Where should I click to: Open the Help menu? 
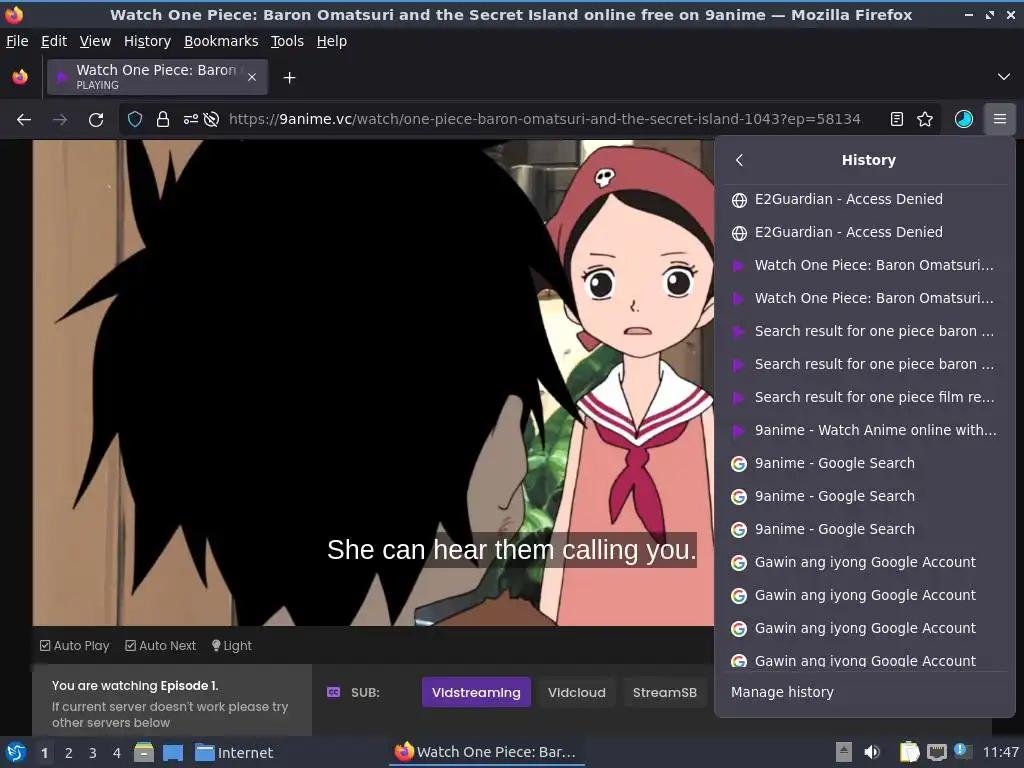[x=332, y=41]
